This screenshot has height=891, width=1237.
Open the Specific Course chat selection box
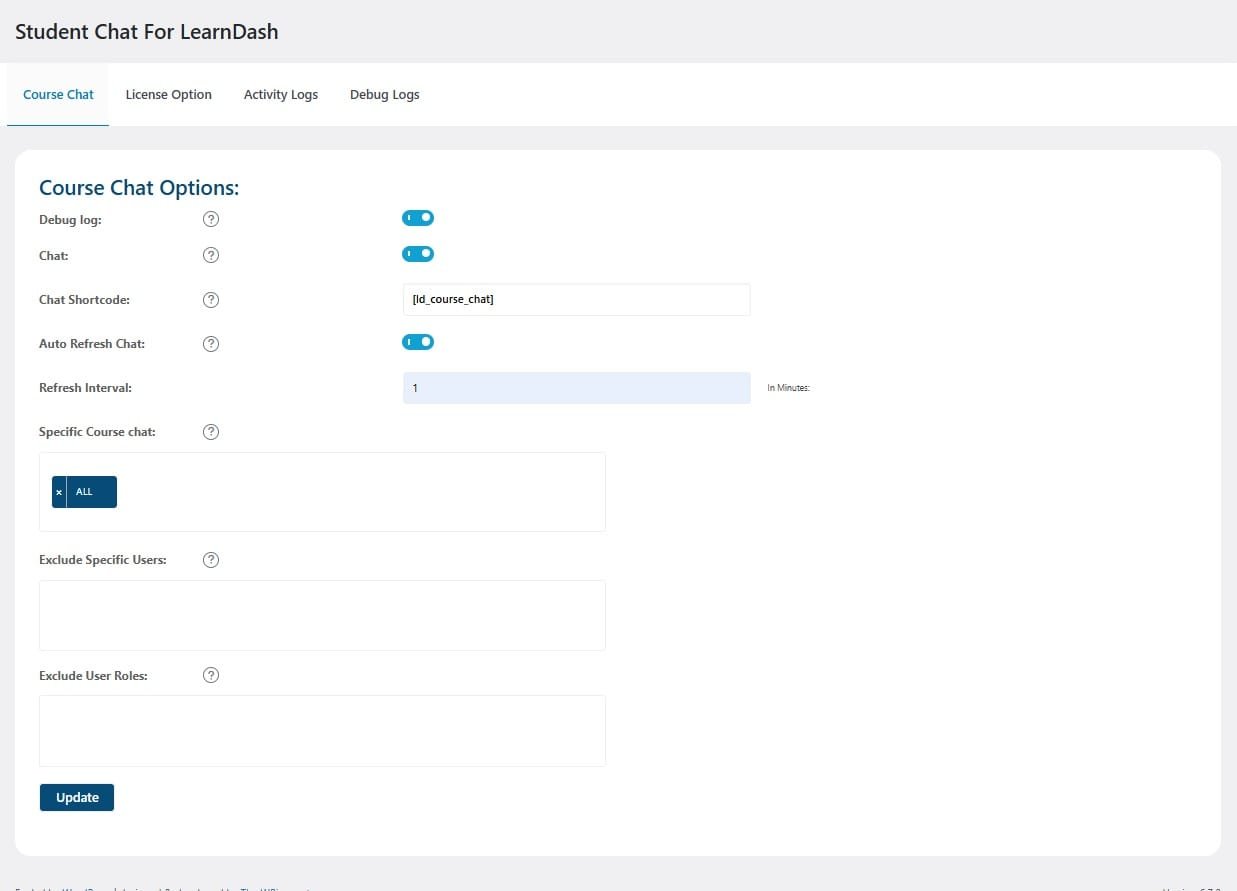tap(322, 492)
